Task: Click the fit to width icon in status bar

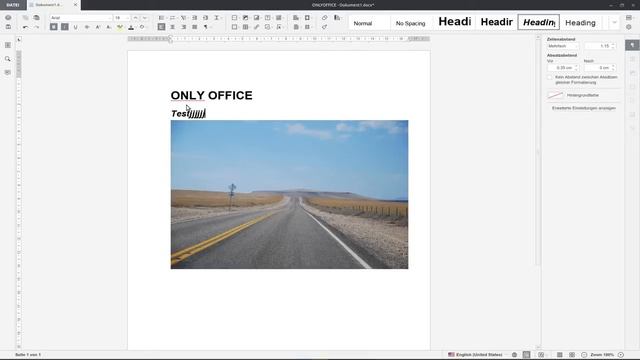Action: [572, 355]
